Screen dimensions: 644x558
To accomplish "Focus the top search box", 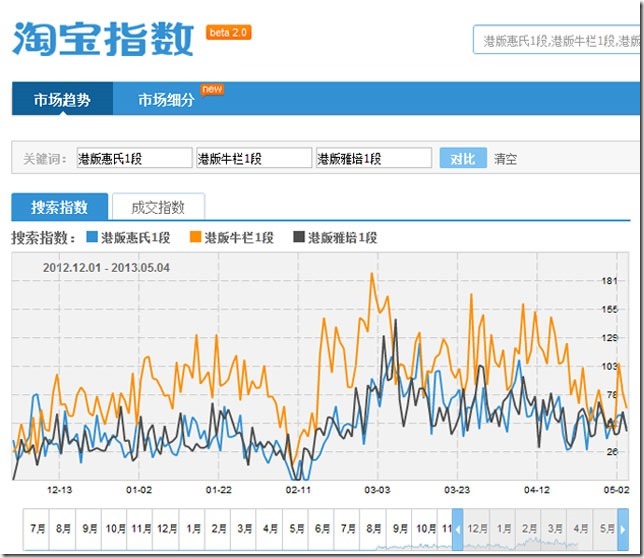I will [557, 41].
